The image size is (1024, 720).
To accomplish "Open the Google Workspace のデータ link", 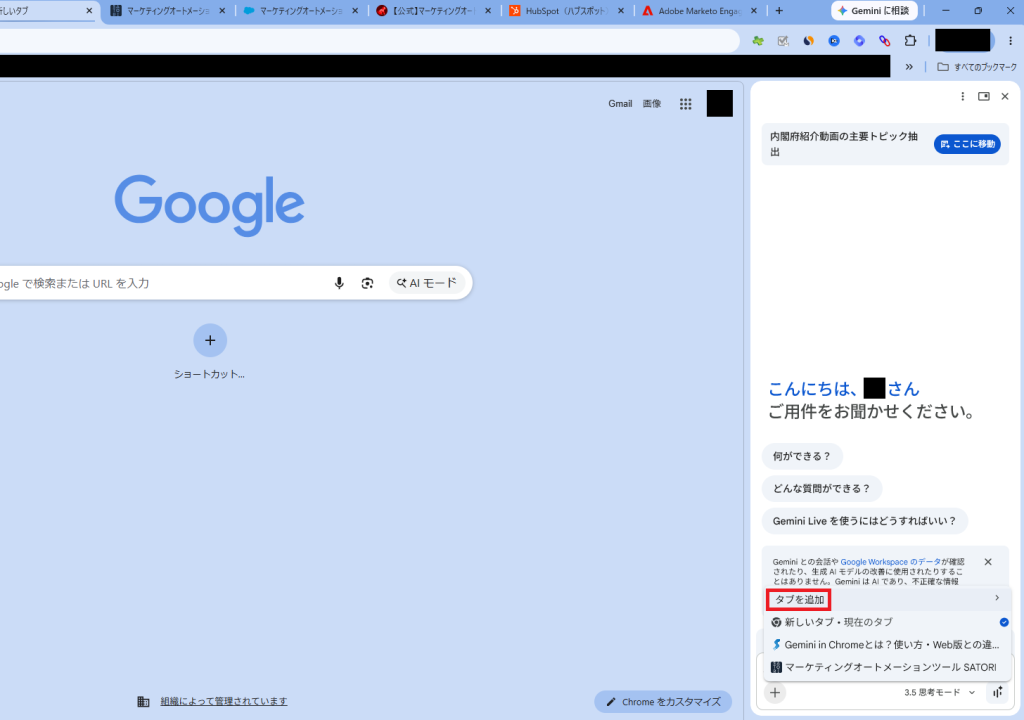I will [x=891, y=562].
